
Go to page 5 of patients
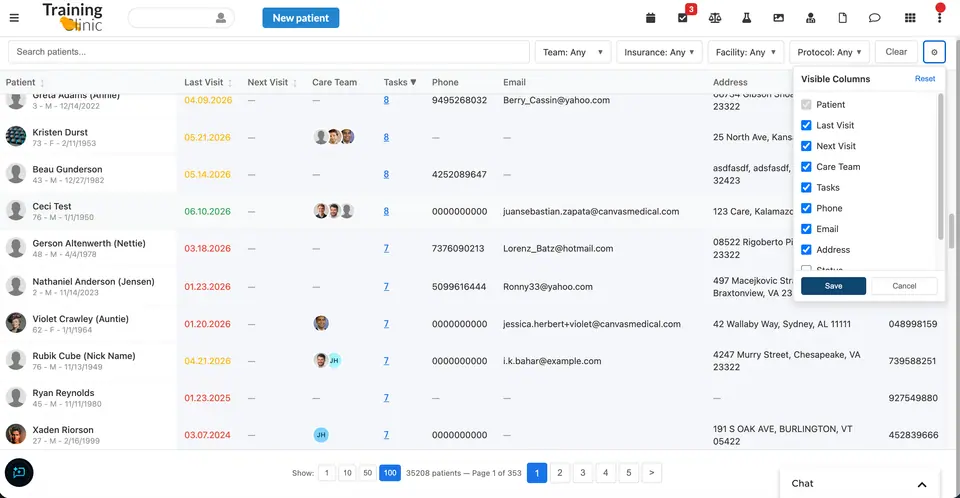[x=629, y=472]
